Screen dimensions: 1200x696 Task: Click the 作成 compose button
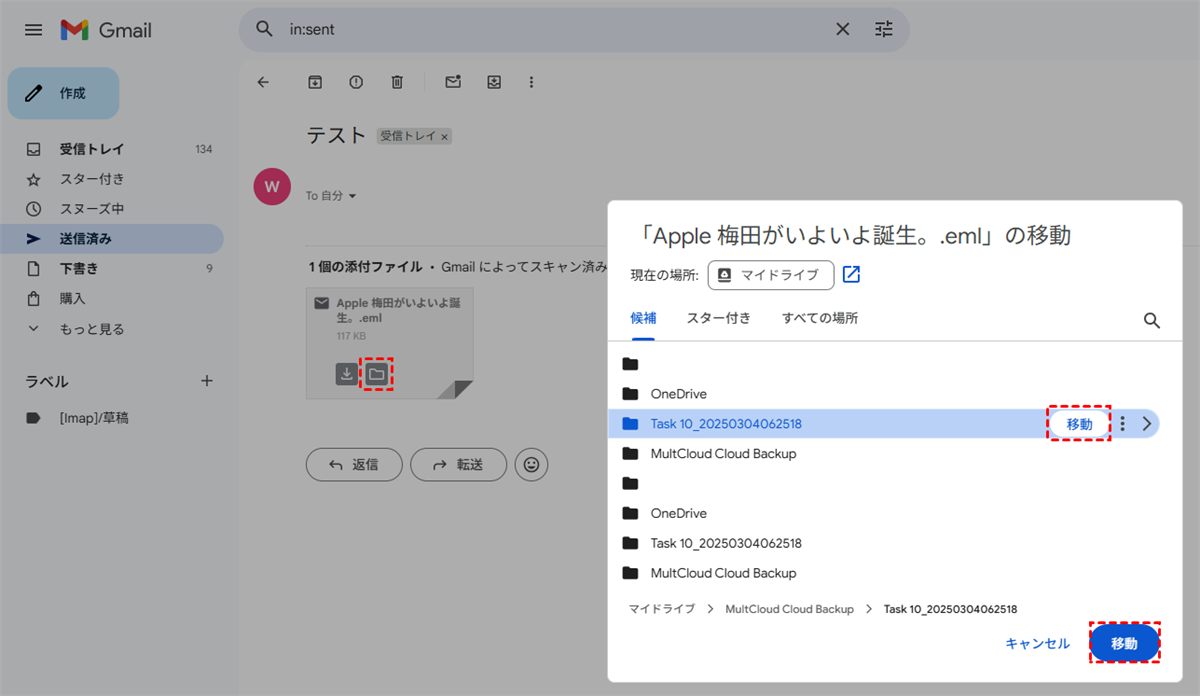tap(64, 93)
